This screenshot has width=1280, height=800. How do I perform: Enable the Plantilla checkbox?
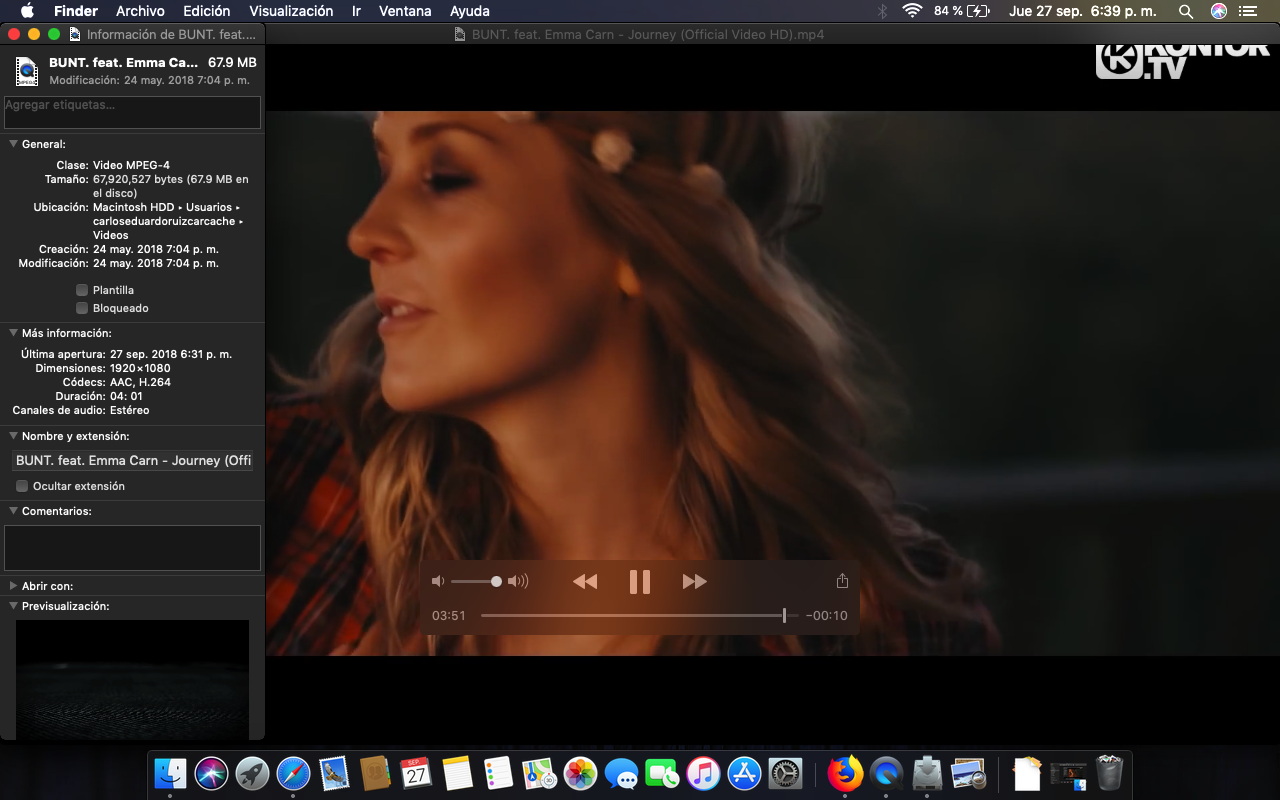82,290
